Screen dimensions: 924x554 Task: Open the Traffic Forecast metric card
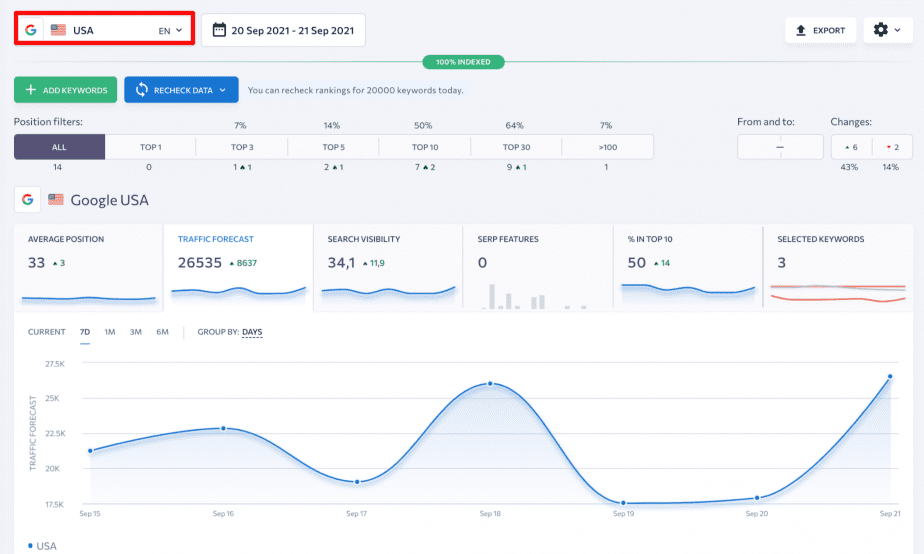(x=238, y=266)
